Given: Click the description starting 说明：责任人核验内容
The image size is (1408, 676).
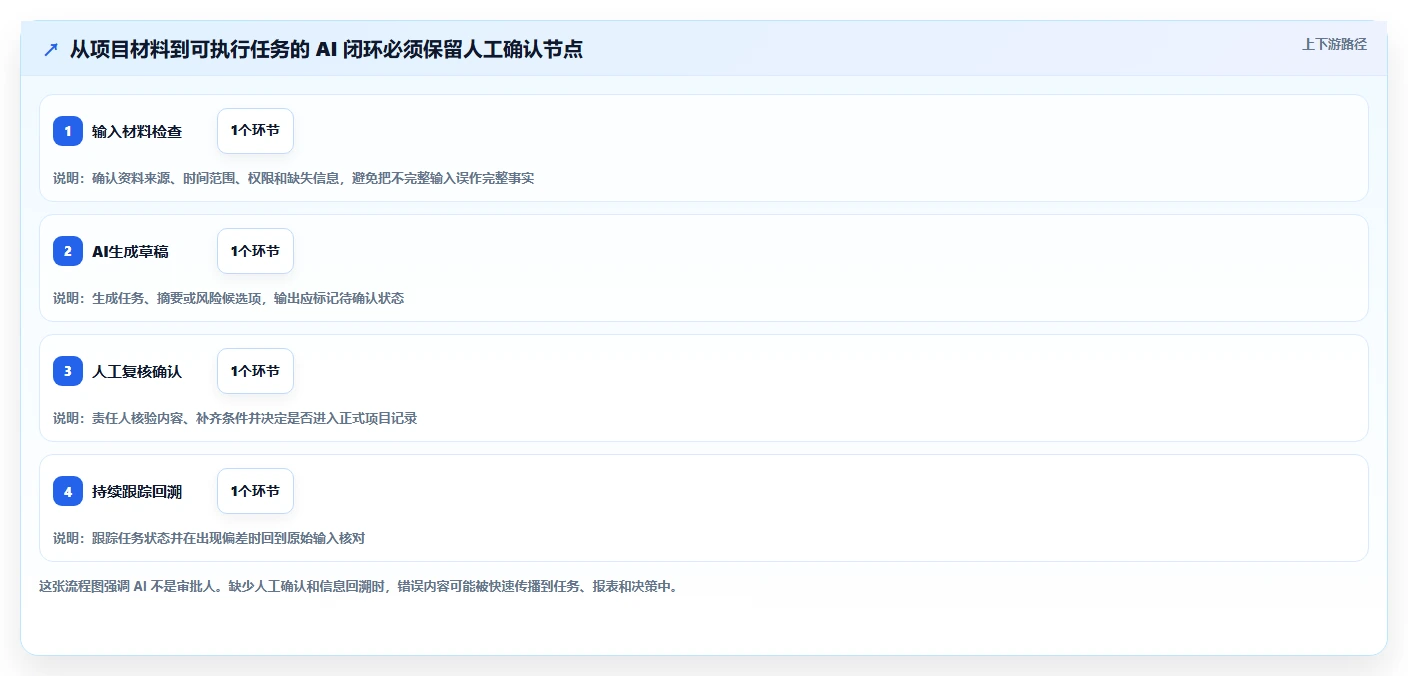Looking at the screenshot, I should [x=235, y=418].
